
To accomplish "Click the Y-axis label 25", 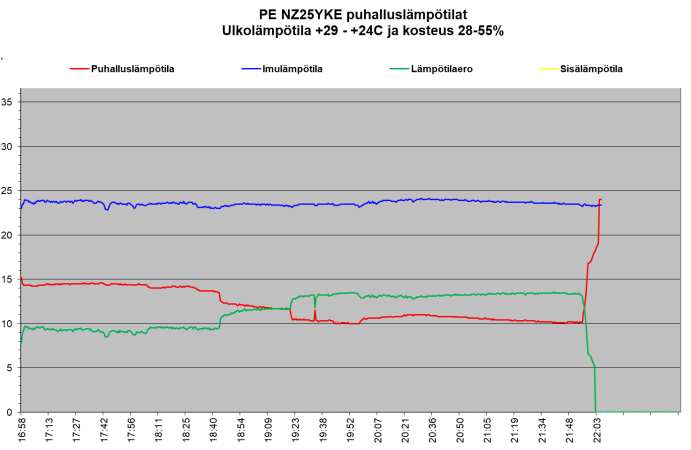I will tap(8, 191).
